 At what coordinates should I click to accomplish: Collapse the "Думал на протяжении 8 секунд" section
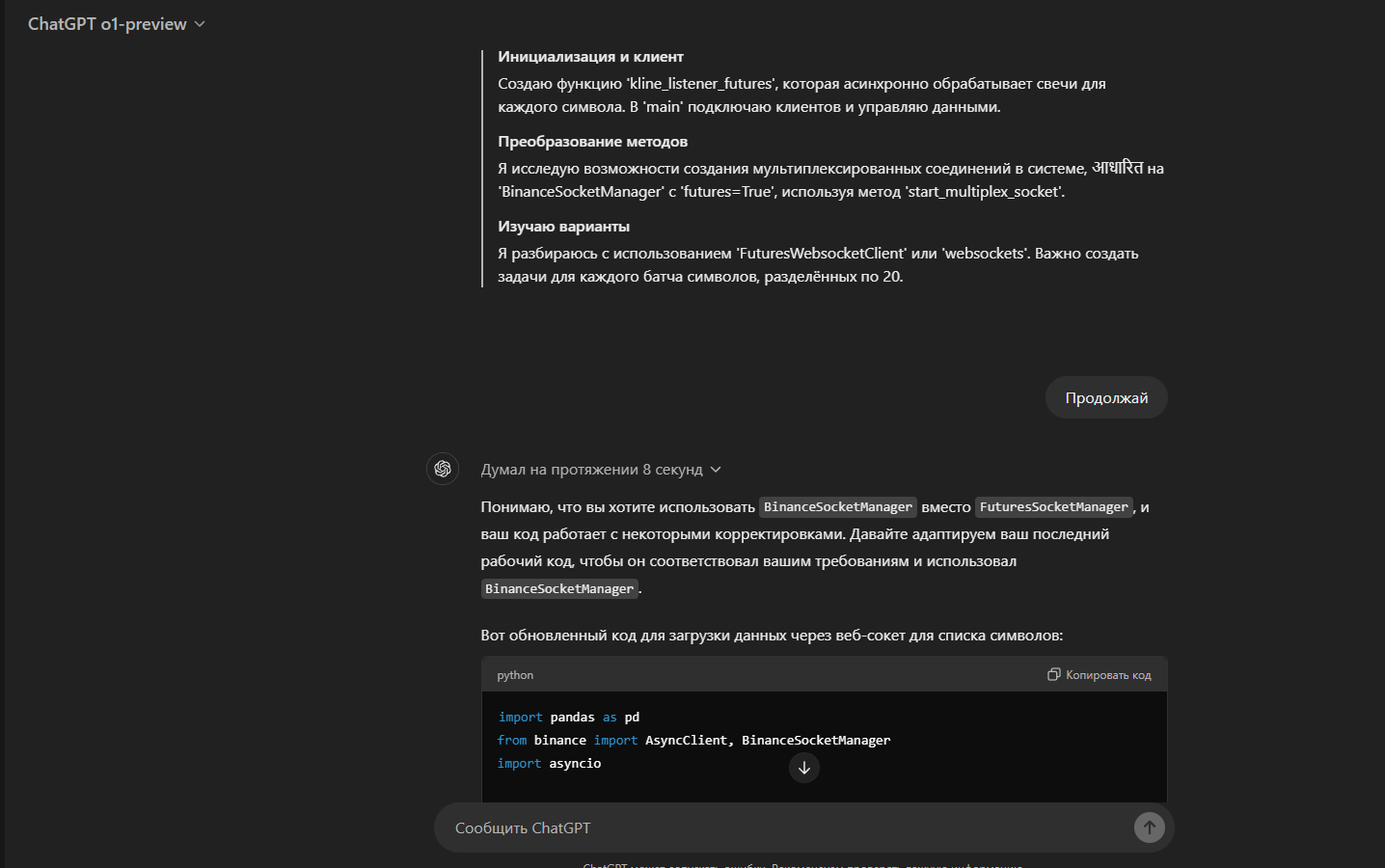pos(601,470)
